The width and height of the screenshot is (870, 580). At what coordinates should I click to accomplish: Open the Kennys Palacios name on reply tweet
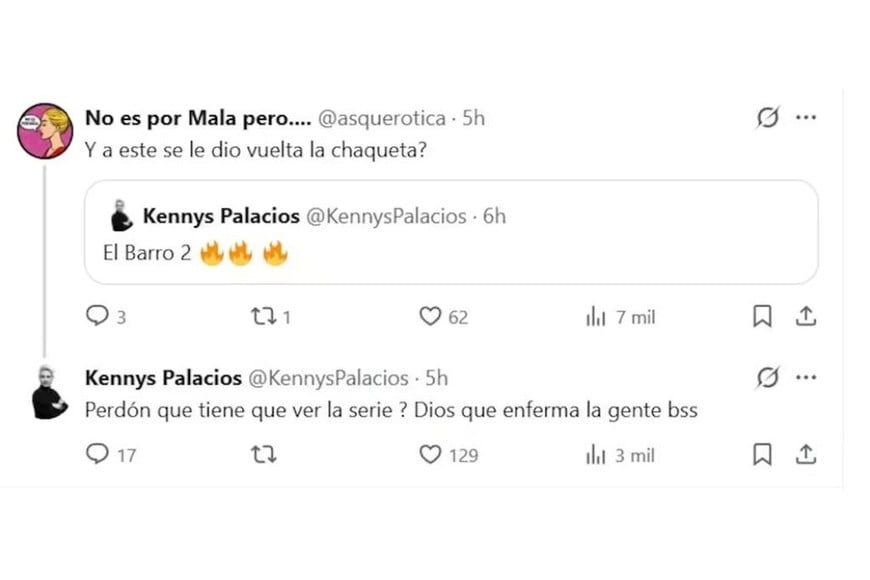[x=164, y=378]
